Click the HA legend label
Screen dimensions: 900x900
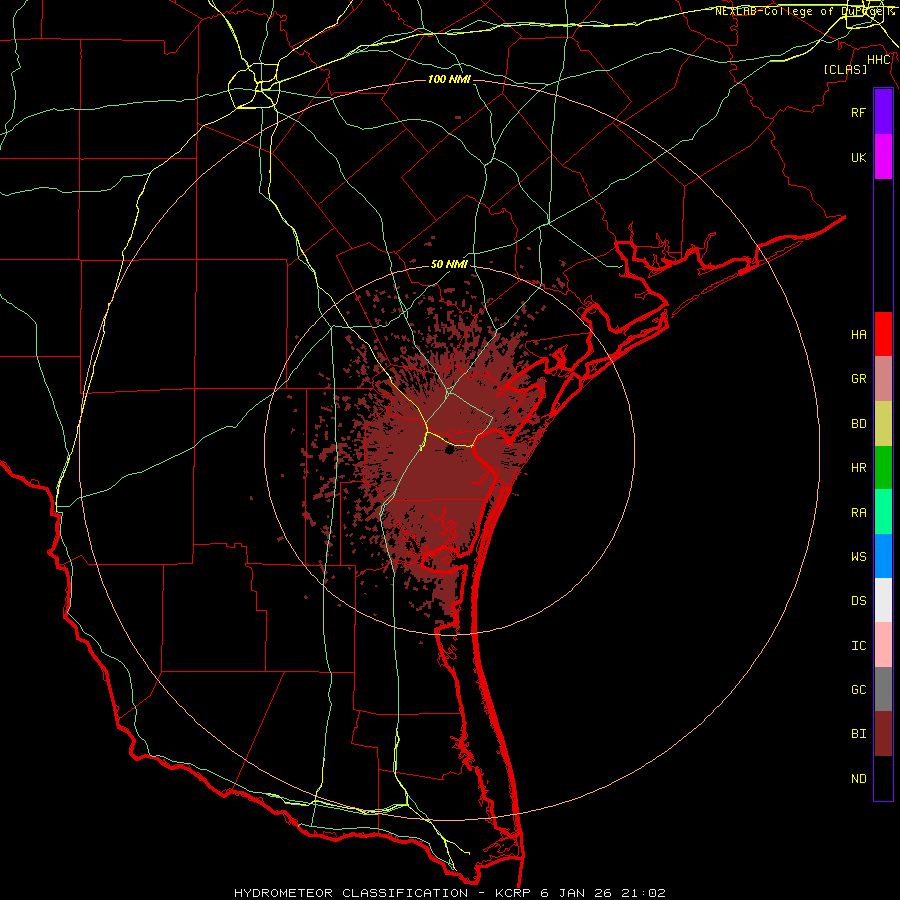pyautogui.click(x=858, y=335)
